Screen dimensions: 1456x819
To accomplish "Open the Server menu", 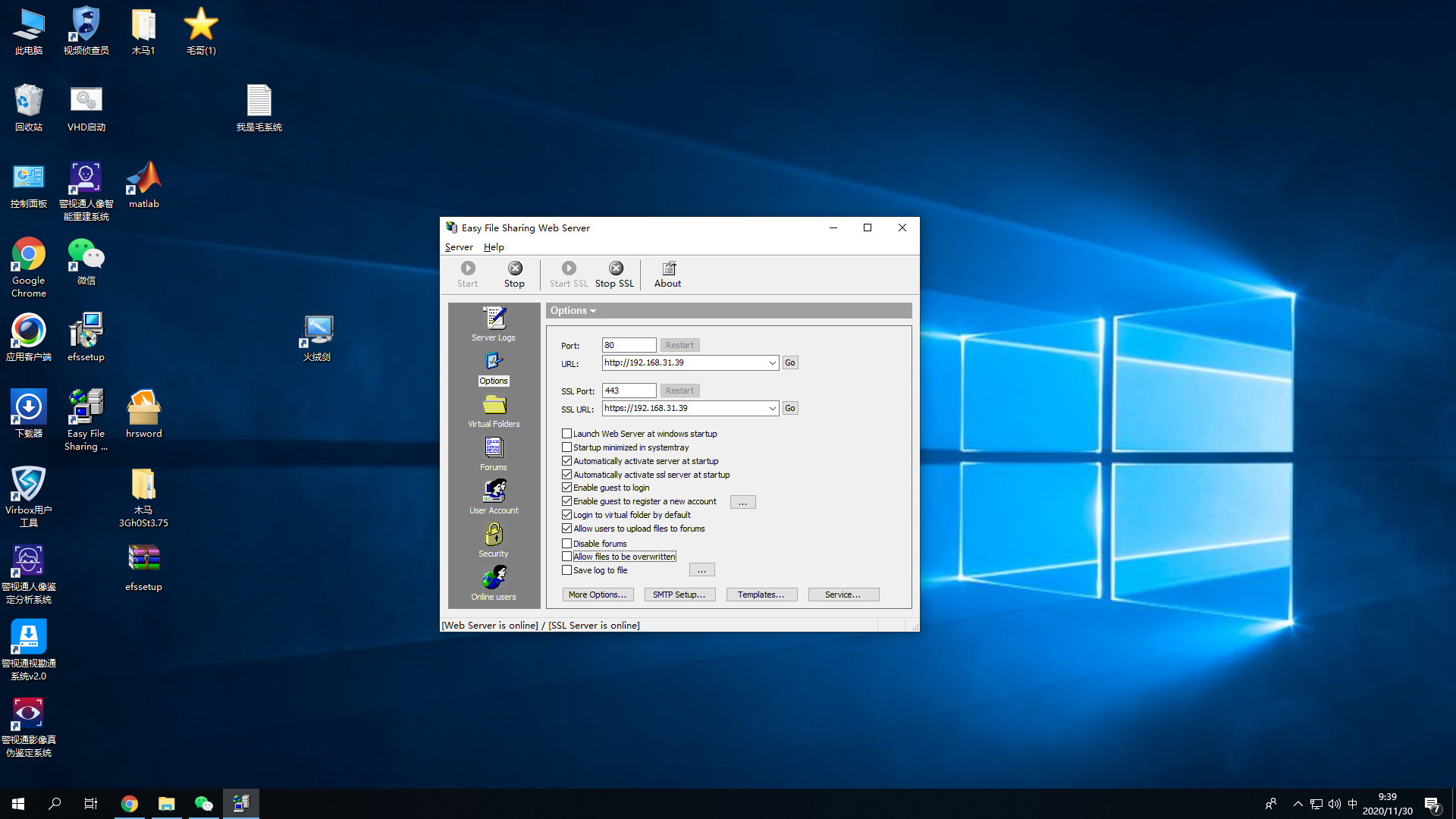I will click(x=459, y=247).
